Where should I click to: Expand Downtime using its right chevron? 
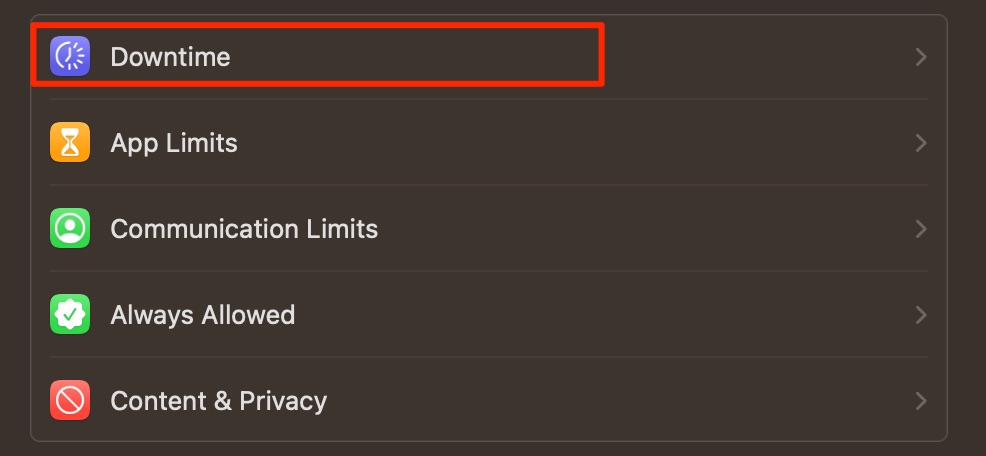(x=921, y=57)
